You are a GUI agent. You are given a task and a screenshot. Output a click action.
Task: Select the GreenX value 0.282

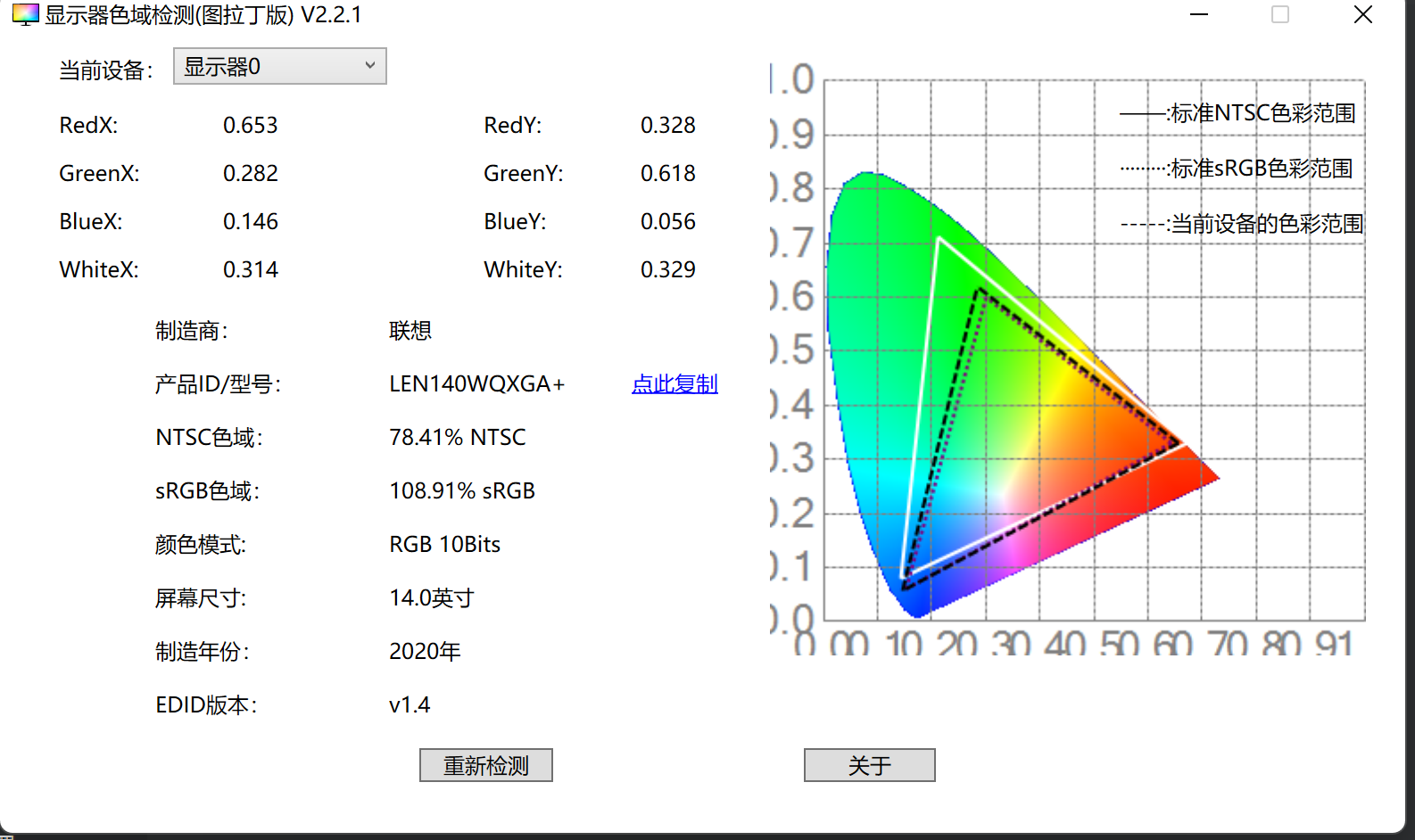click(251, 174)
